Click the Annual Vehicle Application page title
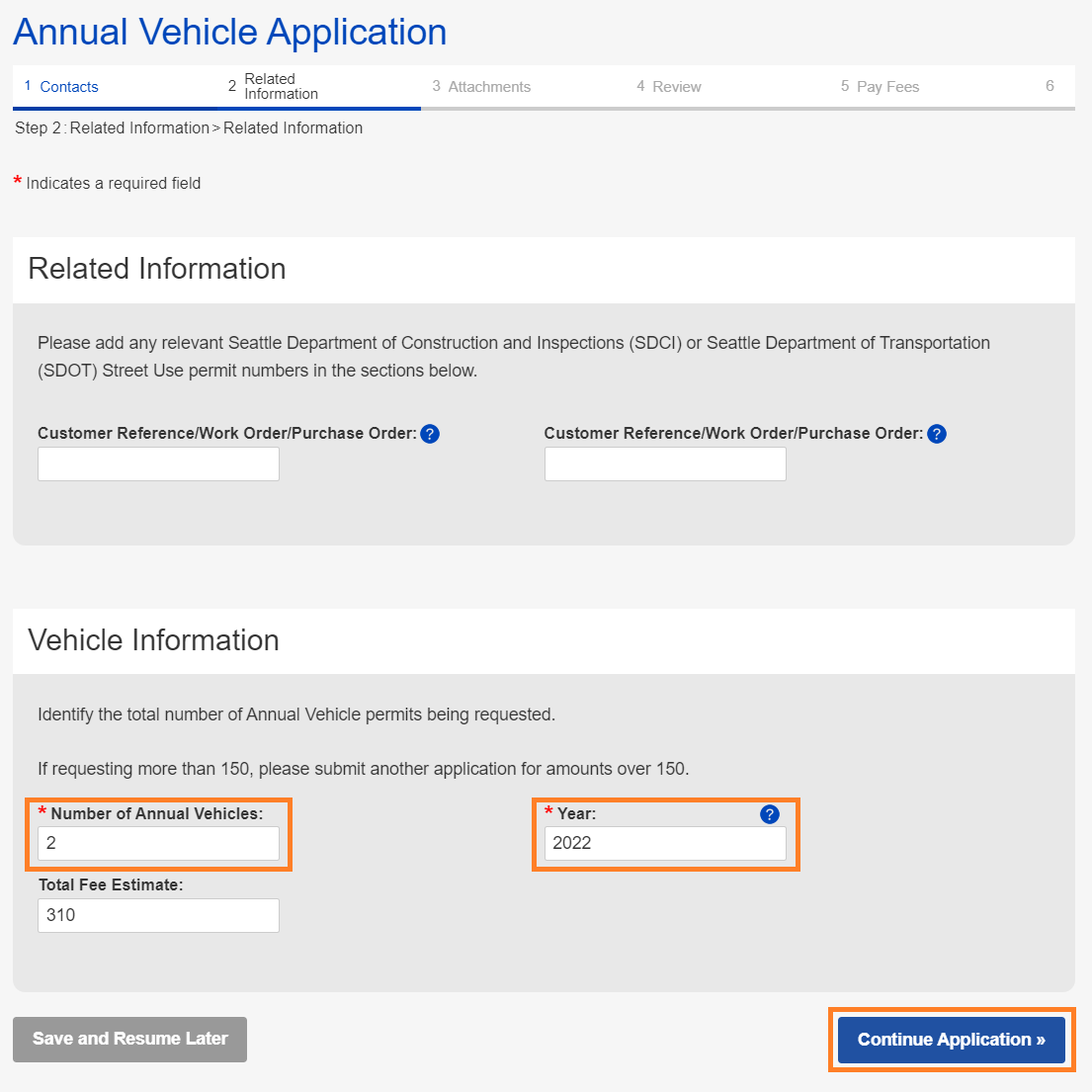The width and height of the screenshot is (1092, 1092). (229, 32)
